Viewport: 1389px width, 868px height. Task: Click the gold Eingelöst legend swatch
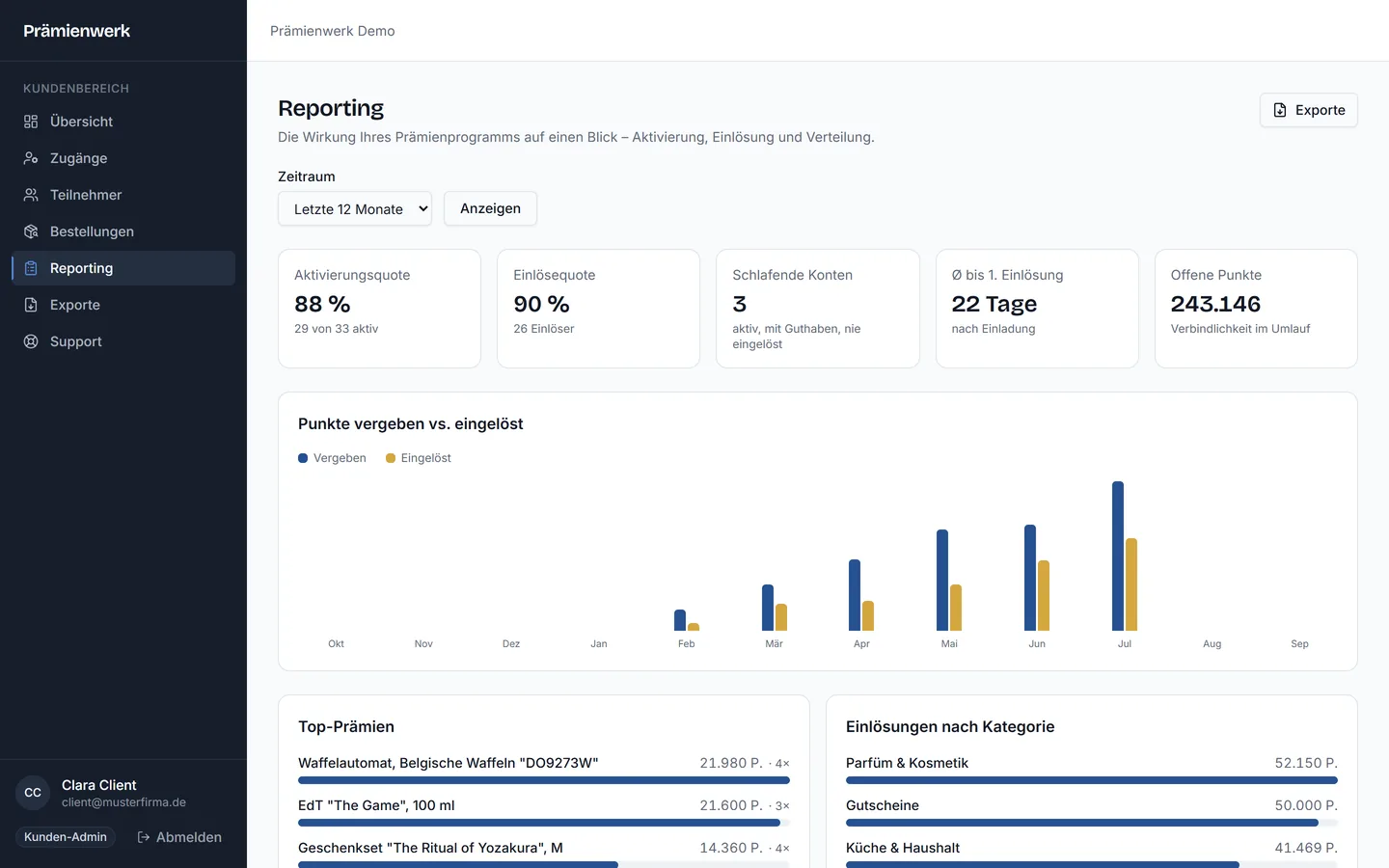[391, 458]
